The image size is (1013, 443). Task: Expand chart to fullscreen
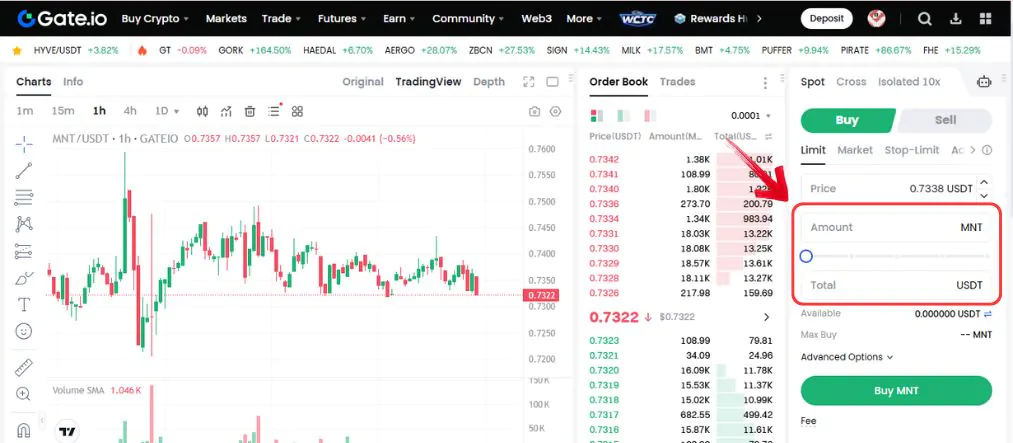click(x=529, y=82)
